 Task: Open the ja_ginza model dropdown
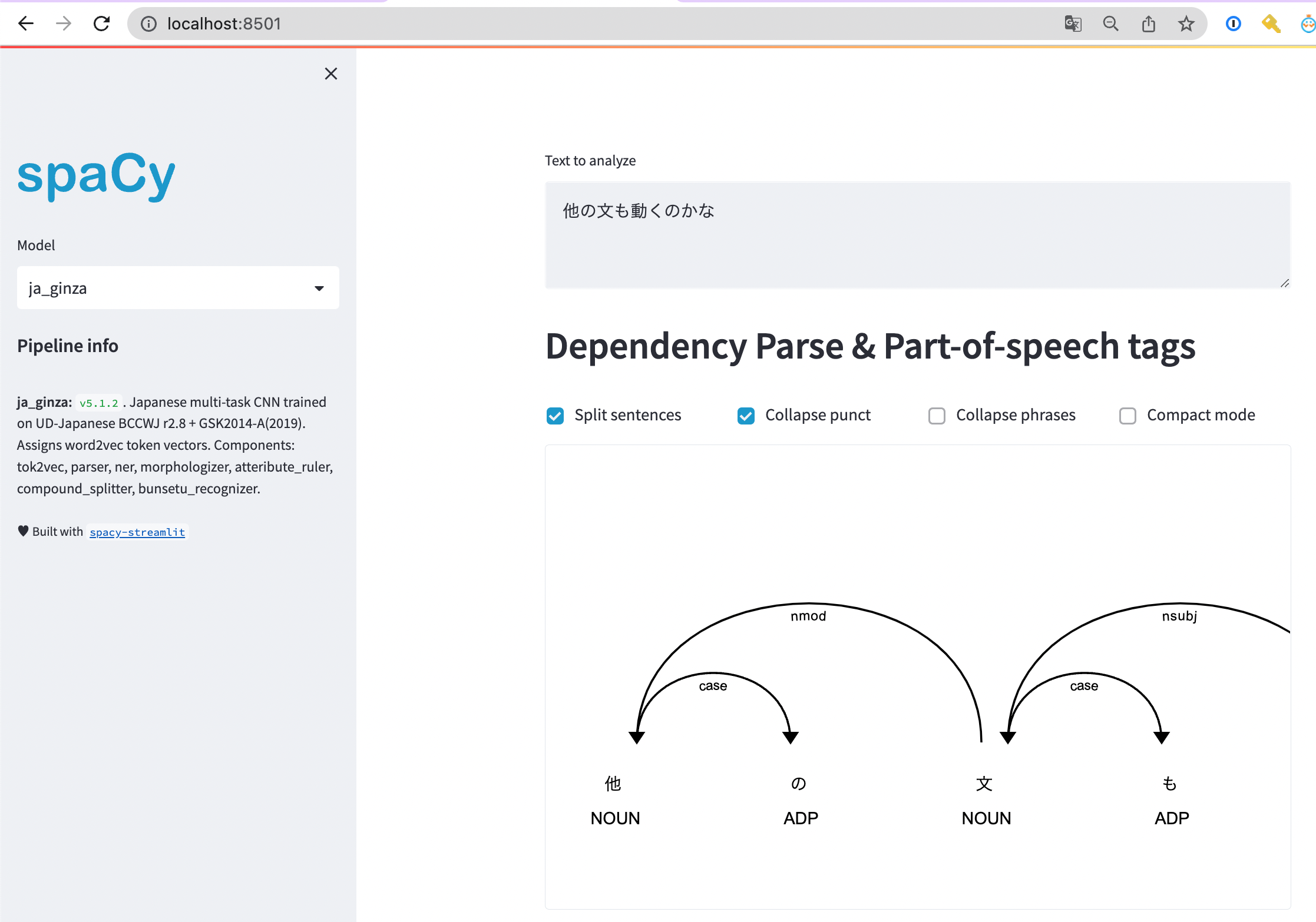(x=165, y=288)
